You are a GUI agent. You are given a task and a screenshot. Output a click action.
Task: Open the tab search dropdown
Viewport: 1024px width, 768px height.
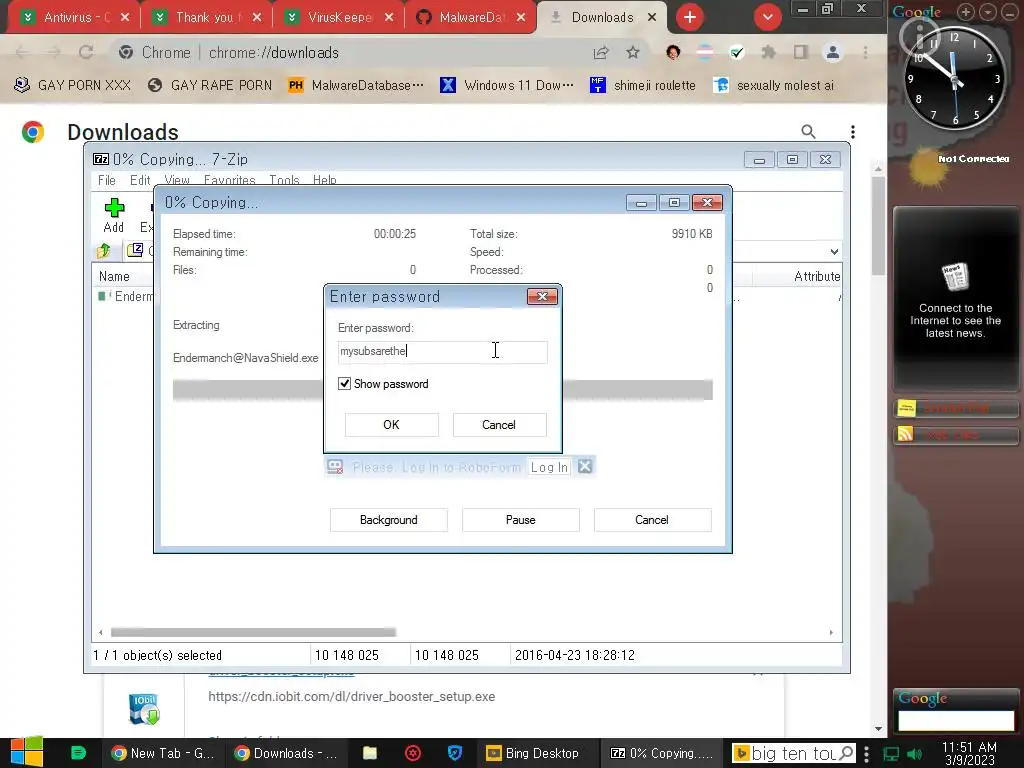coord(767,17)
